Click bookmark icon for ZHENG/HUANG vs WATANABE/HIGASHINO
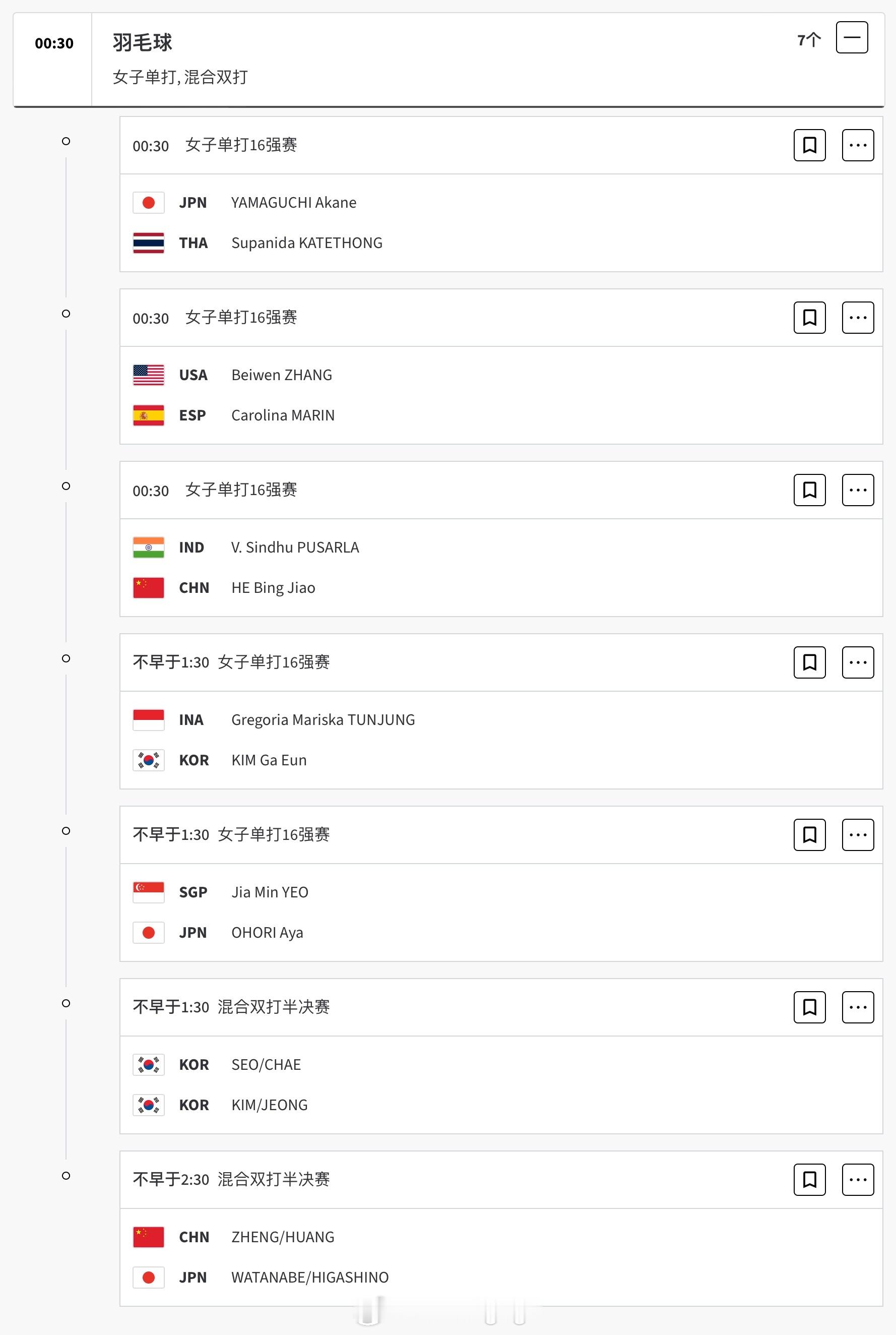 809,1180
